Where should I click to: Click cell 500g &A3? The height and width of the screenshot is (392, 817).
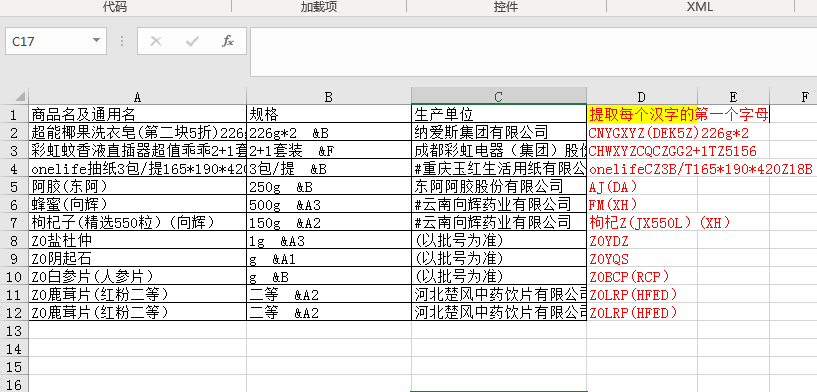click(329, 204)
